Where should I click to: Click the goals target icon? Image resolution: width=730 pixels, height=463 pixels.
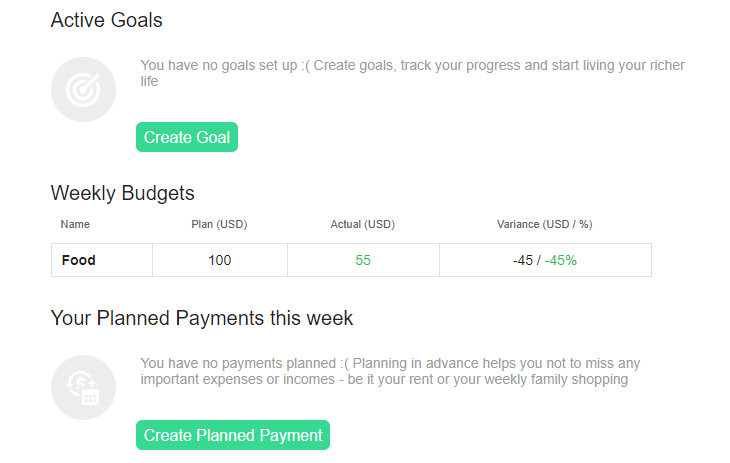[x=83, y=90]
